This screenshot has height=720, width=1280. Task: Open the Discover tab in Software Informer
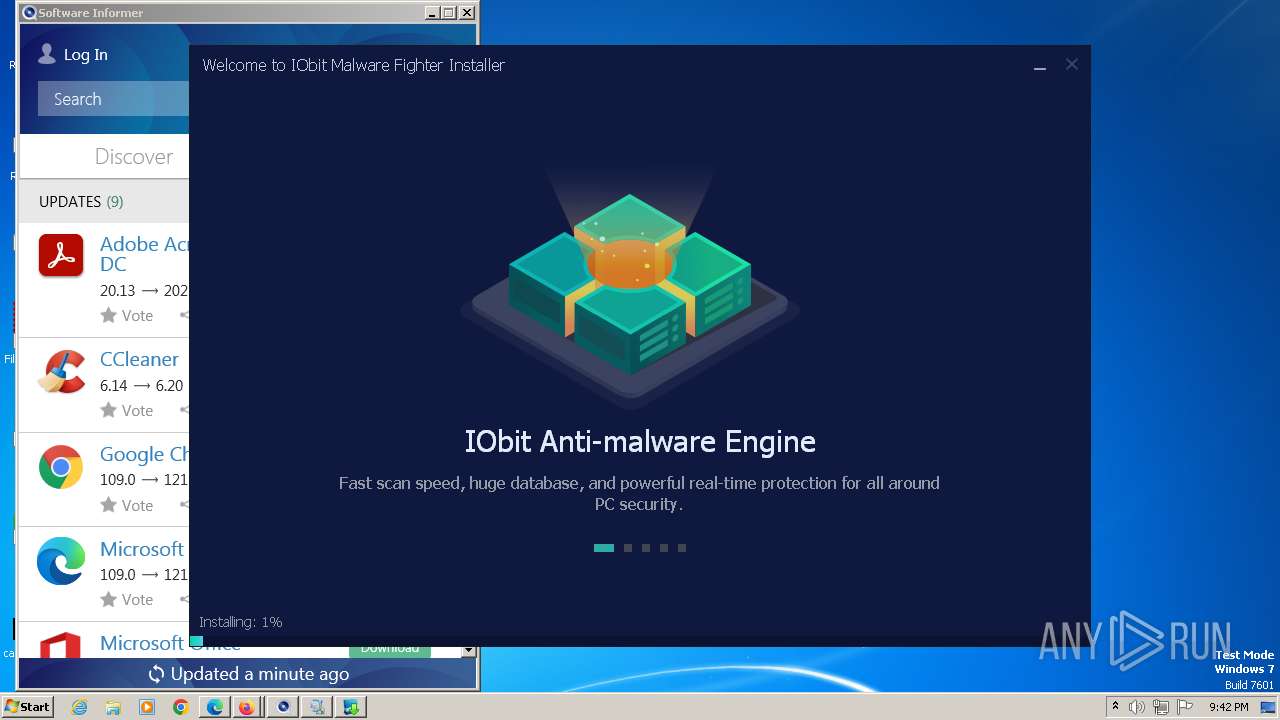(134, 156)
